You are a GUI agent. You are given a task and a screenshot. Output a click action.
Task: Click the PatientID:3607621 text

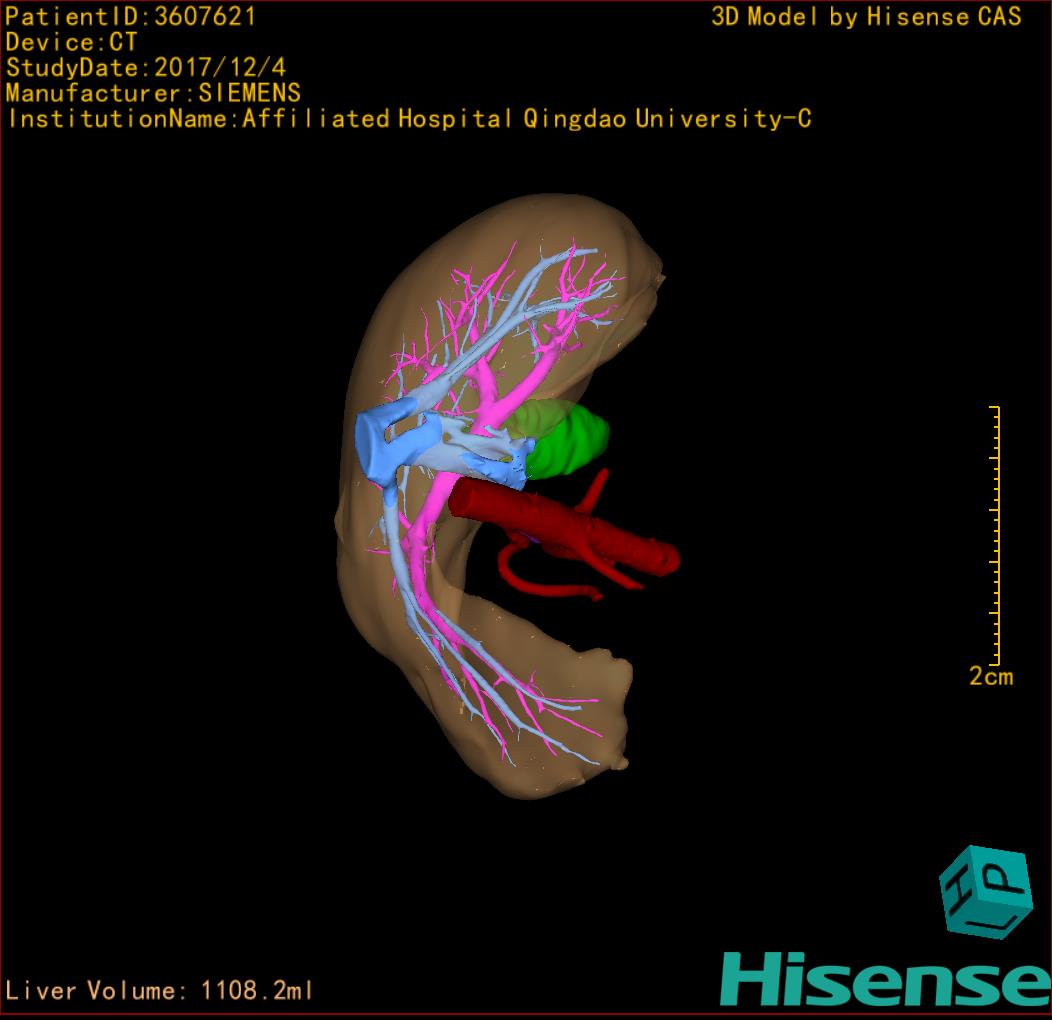coord(131,17)
